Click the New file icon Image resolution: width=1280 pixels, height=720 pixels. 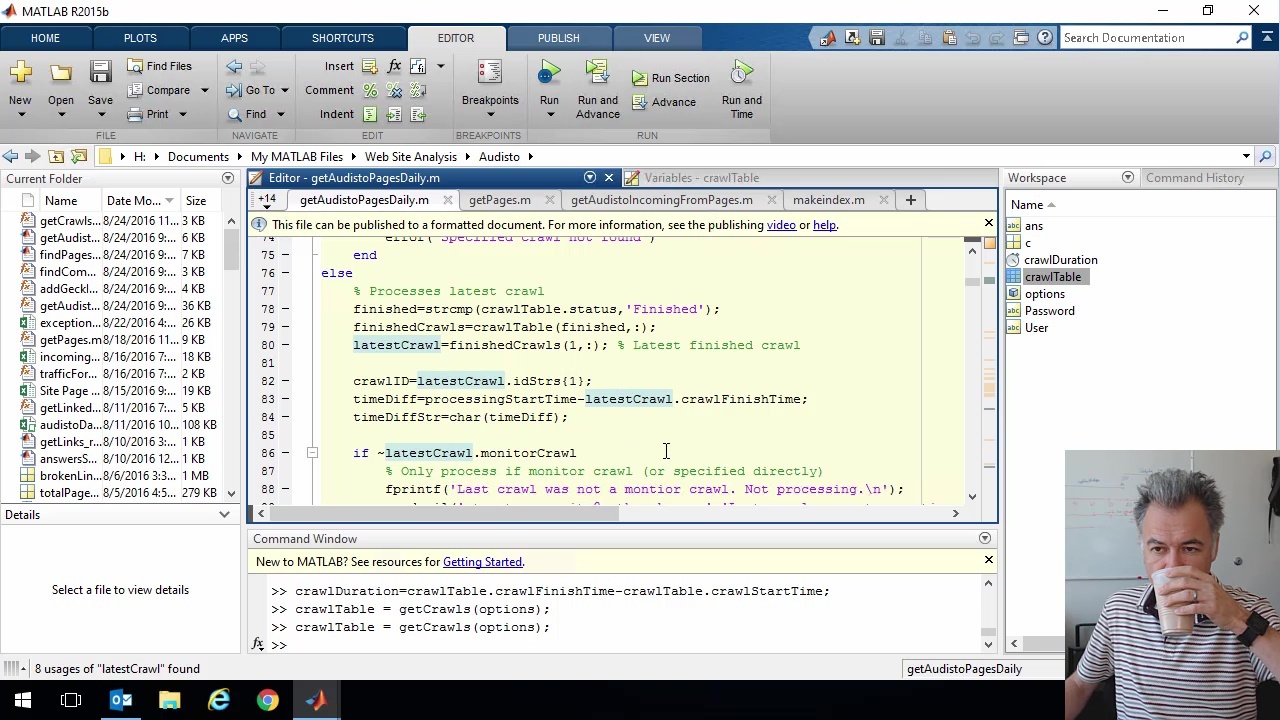20,73
